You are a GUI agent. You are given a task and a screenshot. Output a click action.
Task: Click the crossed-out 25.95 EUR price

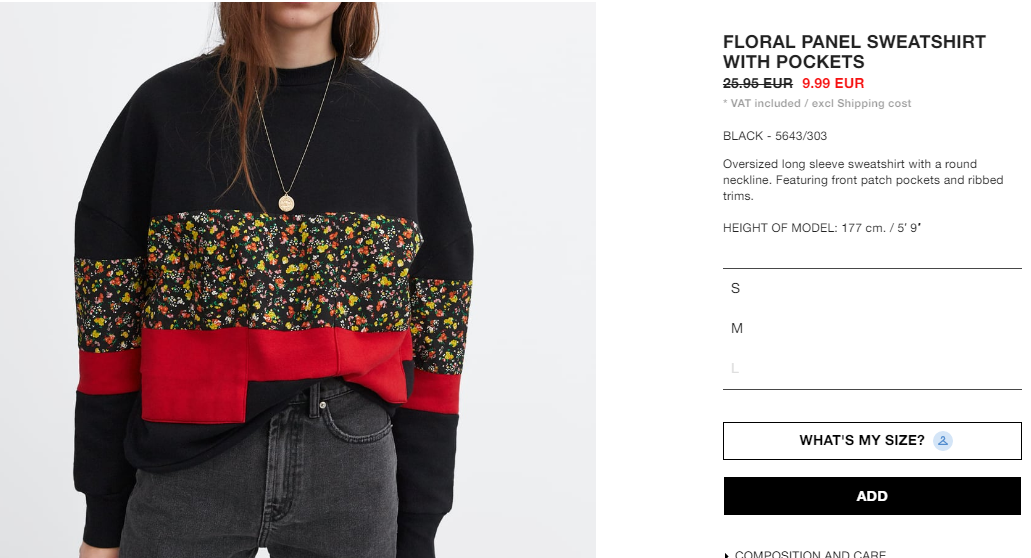[757, 83]
